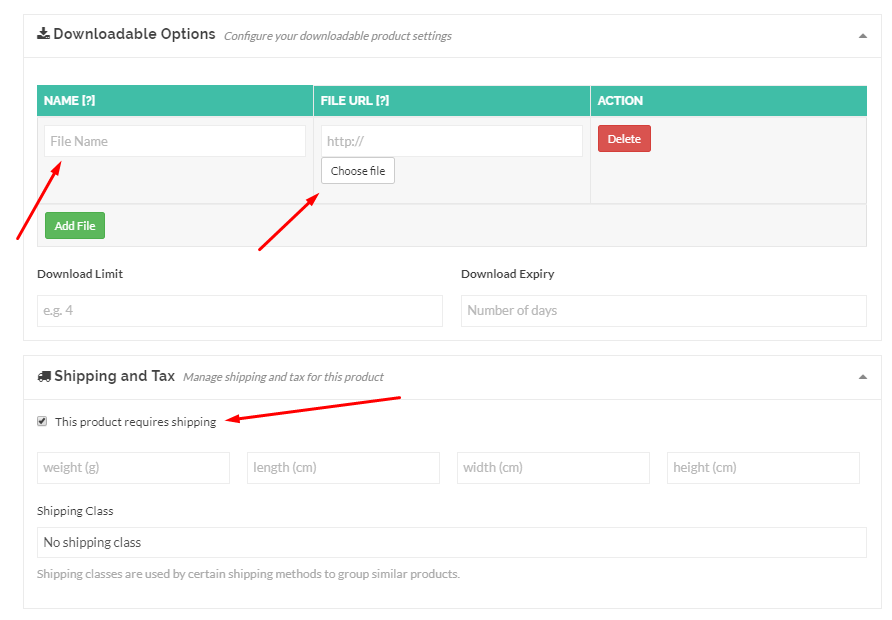Click the green Add File button

pyautogui.click(x=75, y=226)
